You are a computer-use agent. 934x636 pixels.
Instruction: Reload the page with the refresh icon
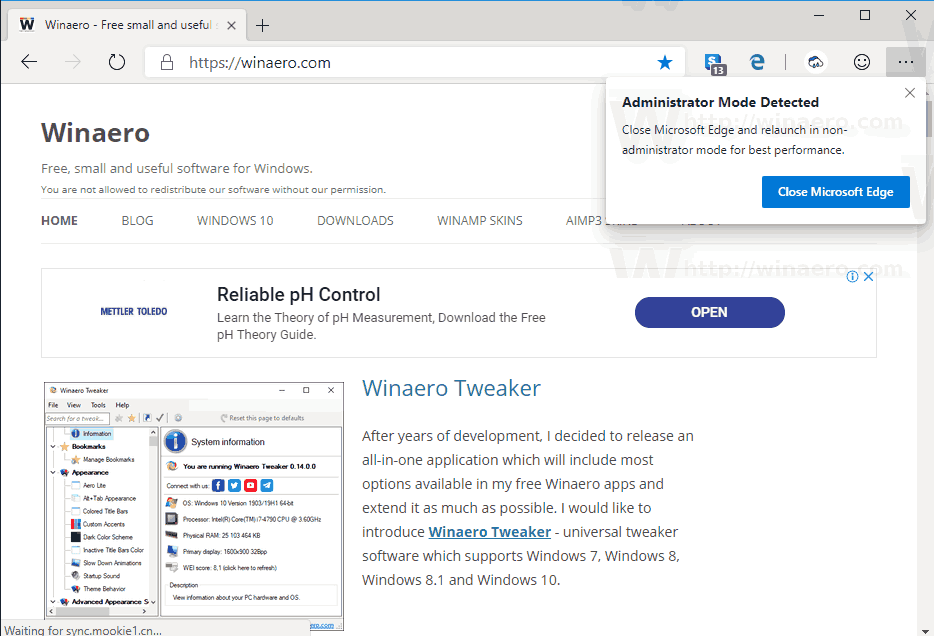(x=117, y=62)
